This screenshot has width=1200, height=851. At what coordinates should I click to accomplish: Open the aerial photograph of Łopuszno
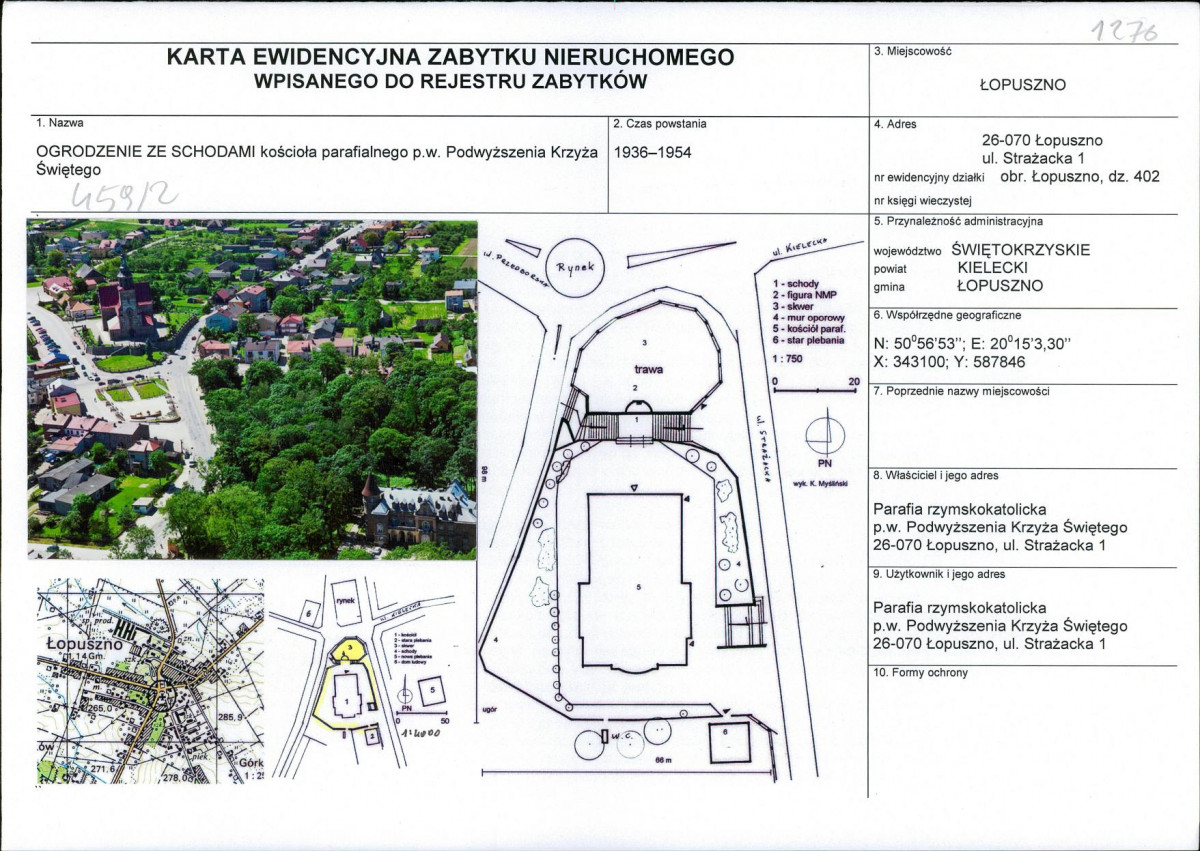pyautogui.click(x=252, y=389)
